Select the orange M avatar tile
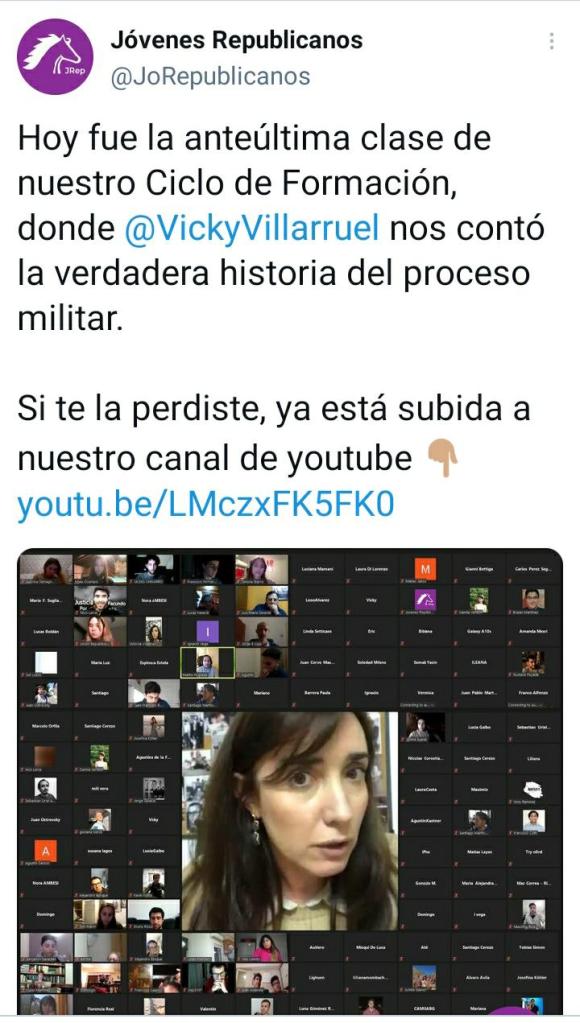This screenshot has height=1023, width=580. coord(425,570)
